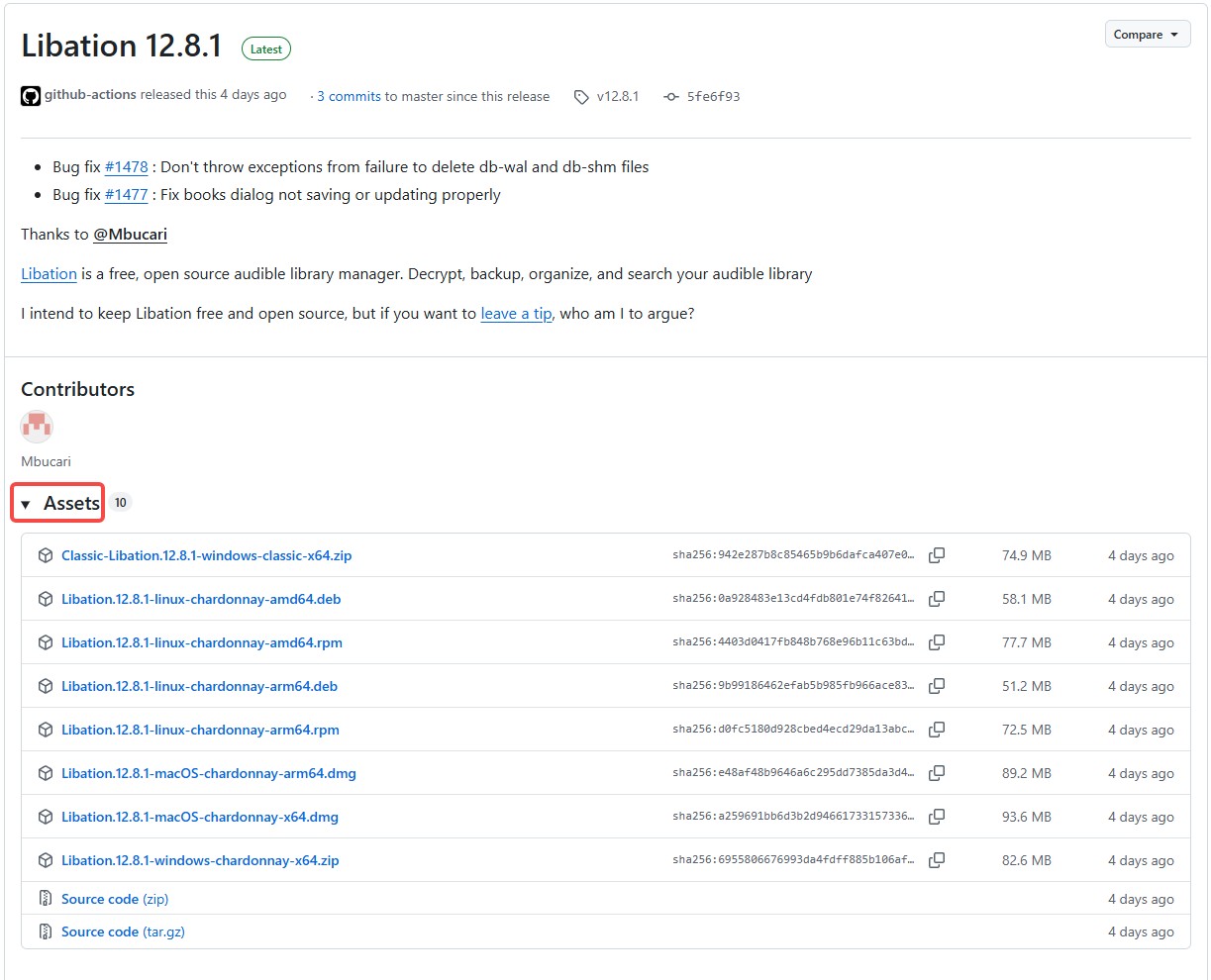Copy SHA256 hash for linux amd64.deb
The width and height of the screenshot is (1211, 980).
936,599
